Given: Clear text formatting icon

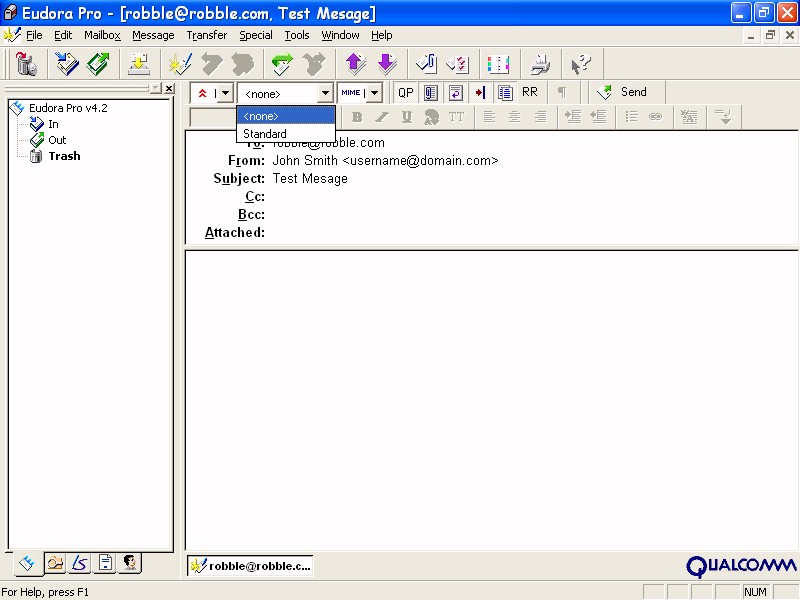Looking at the screenshot, I should [x=689, y=117].
